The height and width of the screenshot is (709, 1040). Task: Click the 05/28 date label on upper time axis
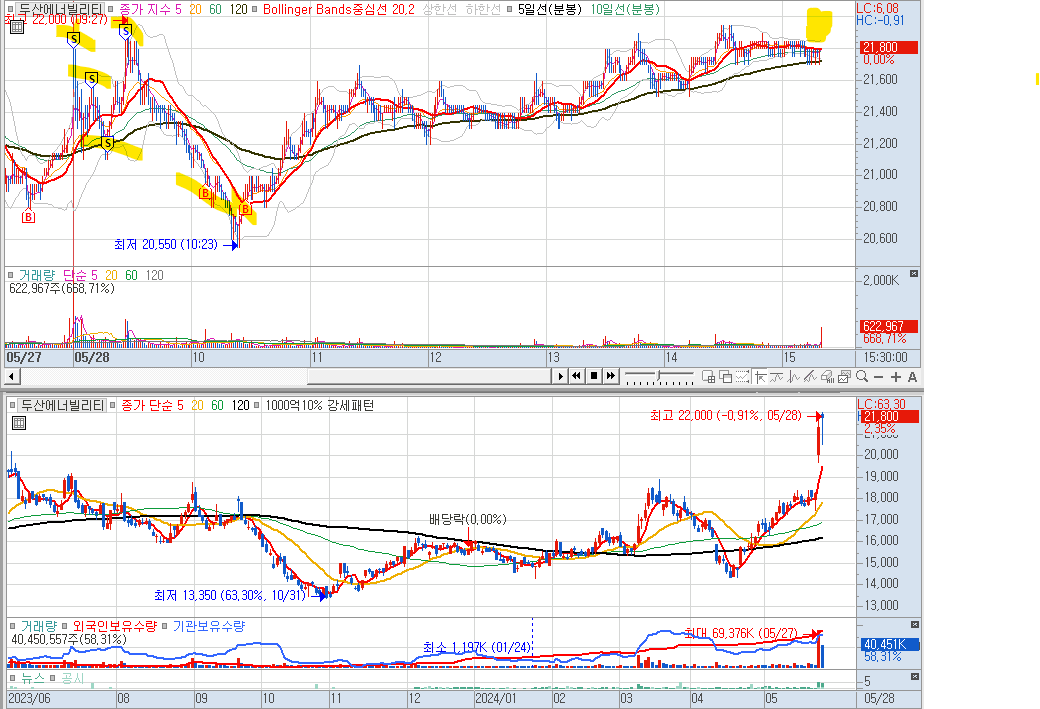tap(92, 357)
